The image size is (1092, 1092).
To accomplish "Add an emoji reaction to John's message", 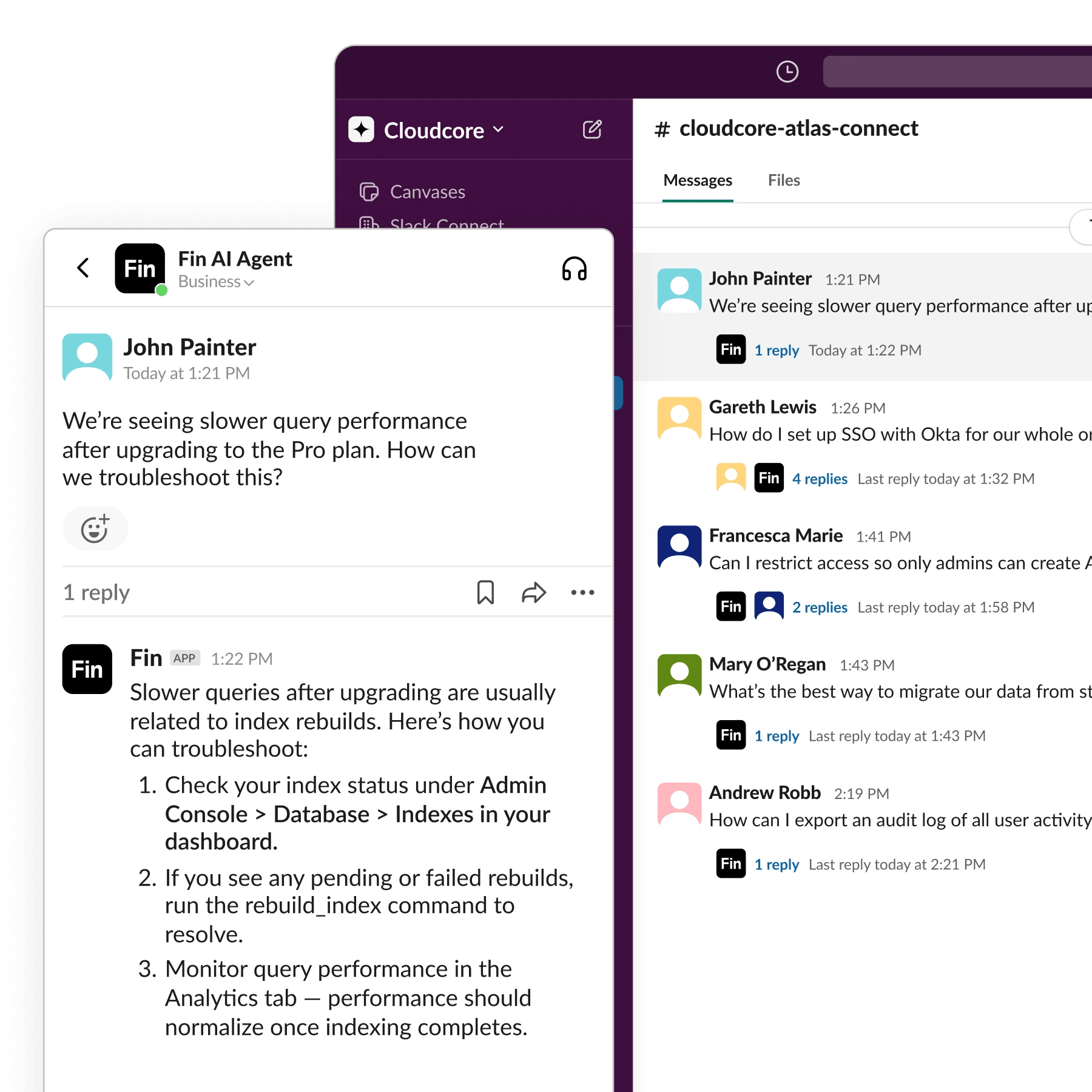I will click(95, 528).
